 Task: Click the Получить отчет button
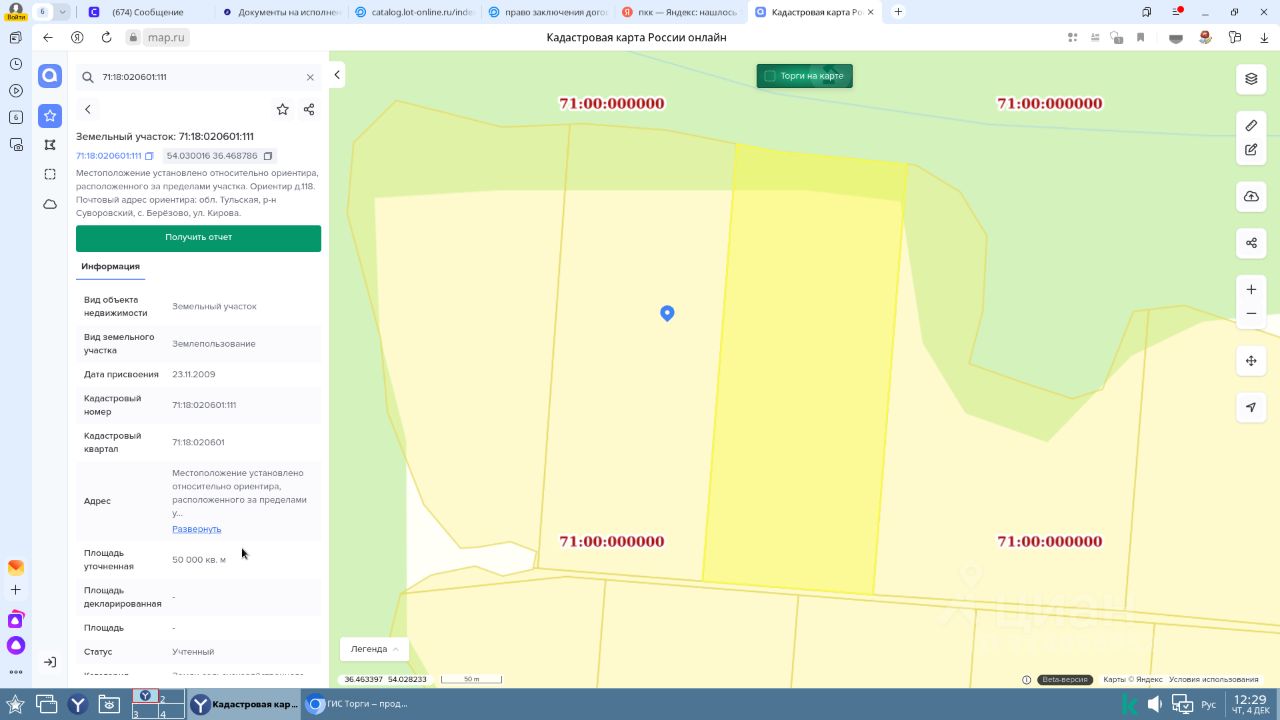tap(198, 238)
